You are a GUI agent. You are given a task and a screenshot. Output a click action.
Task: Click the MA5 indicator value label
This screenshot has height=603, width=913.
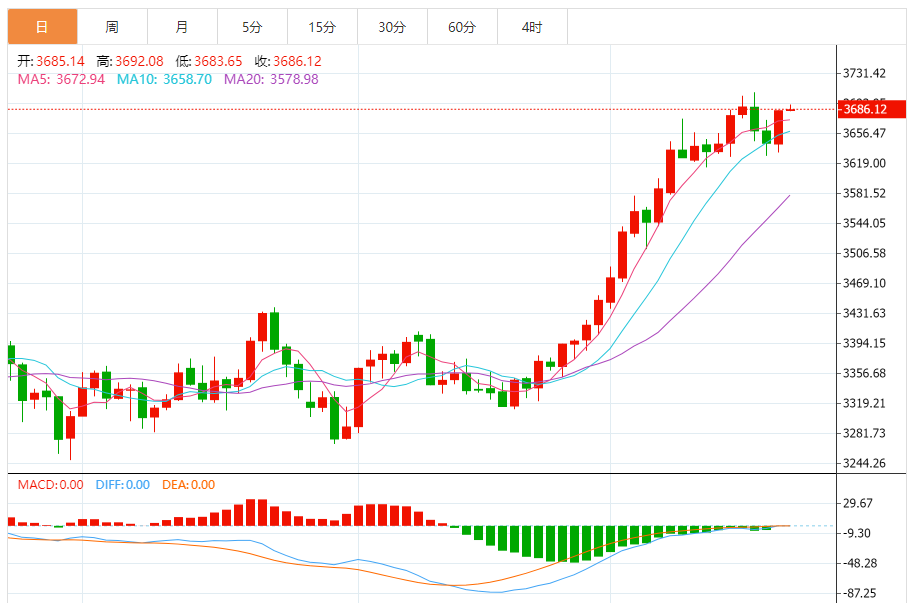[61, 79]
